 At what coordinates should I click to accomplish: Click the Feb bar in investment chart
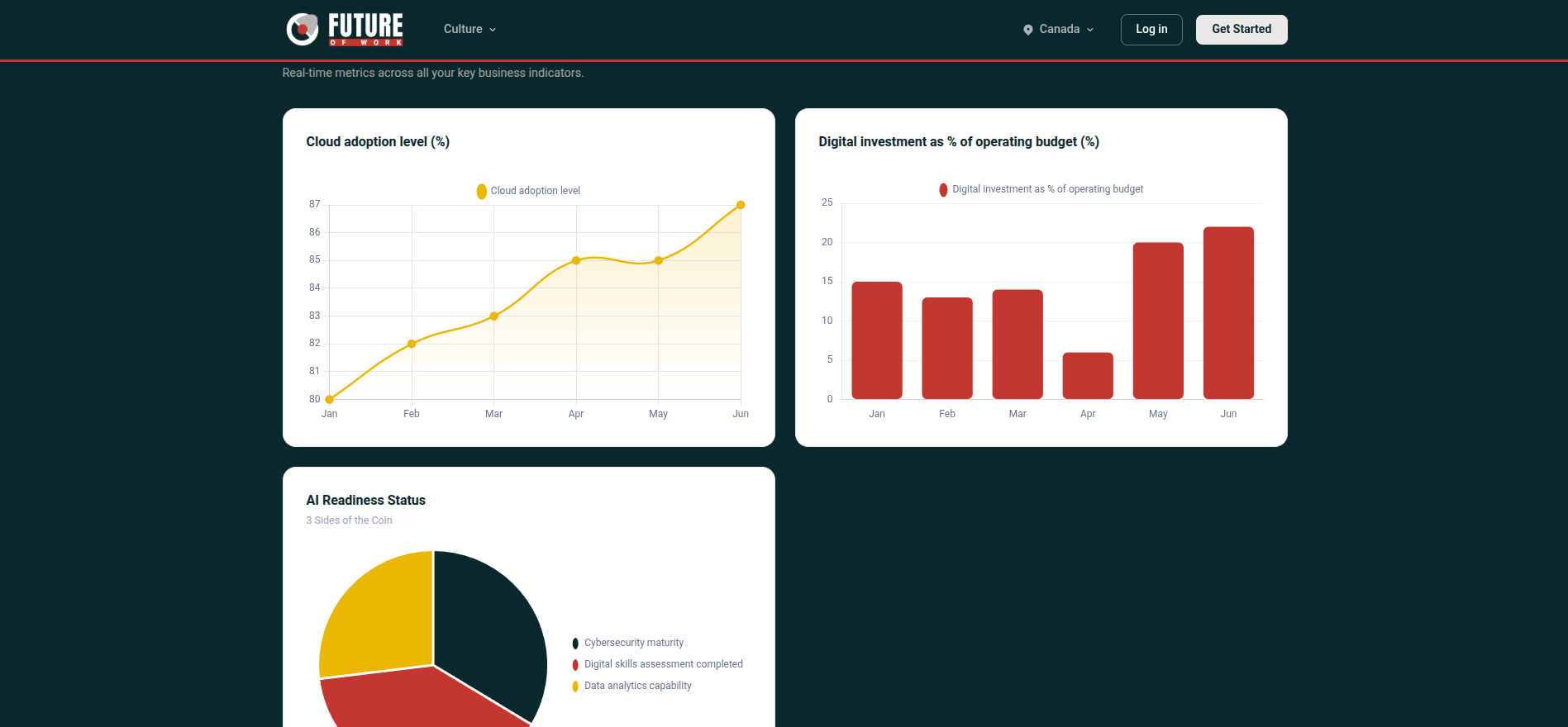[x=947, y=348]
